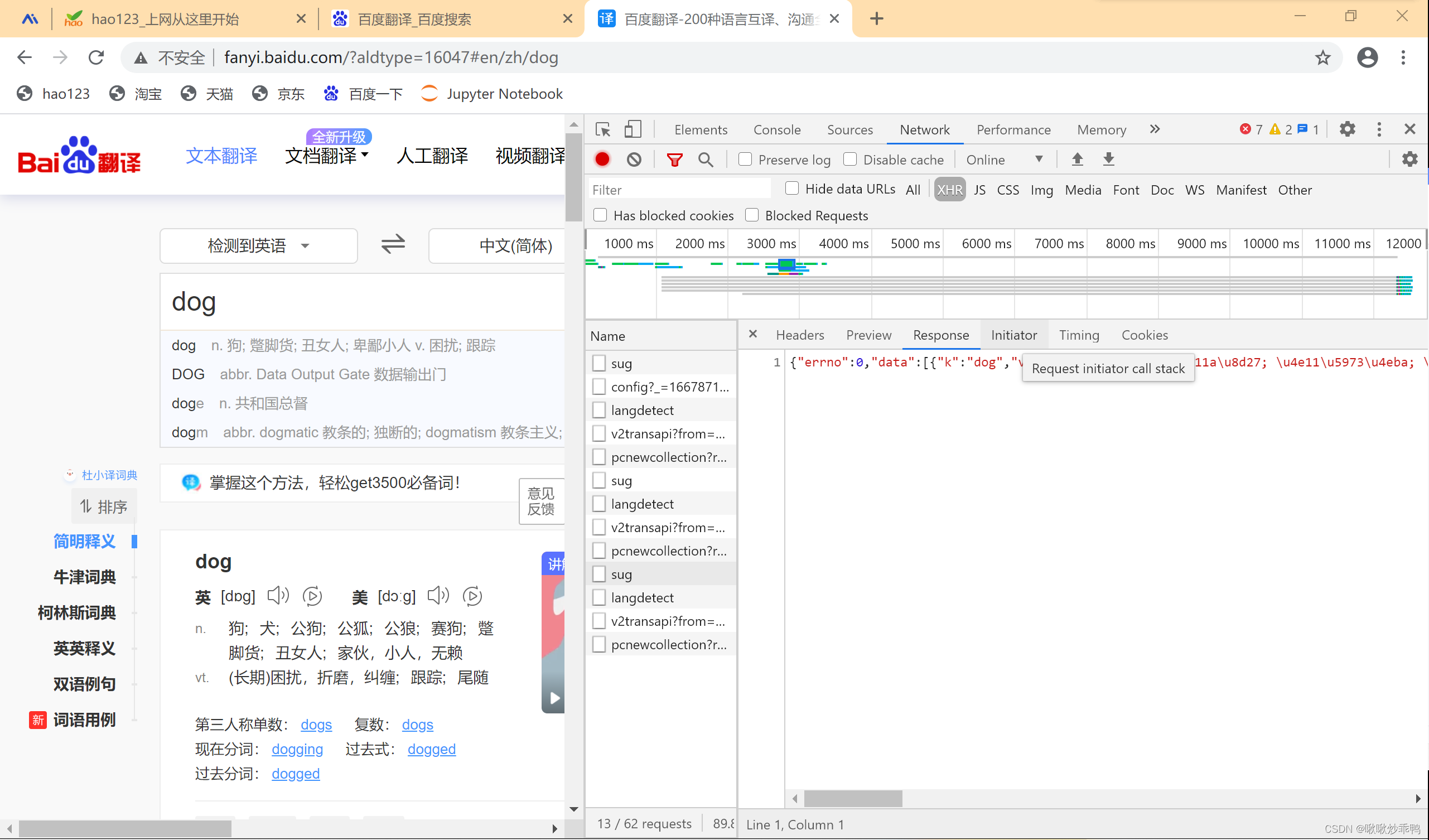
Task: Click the browser address bar URL
Action: point(392,57)
